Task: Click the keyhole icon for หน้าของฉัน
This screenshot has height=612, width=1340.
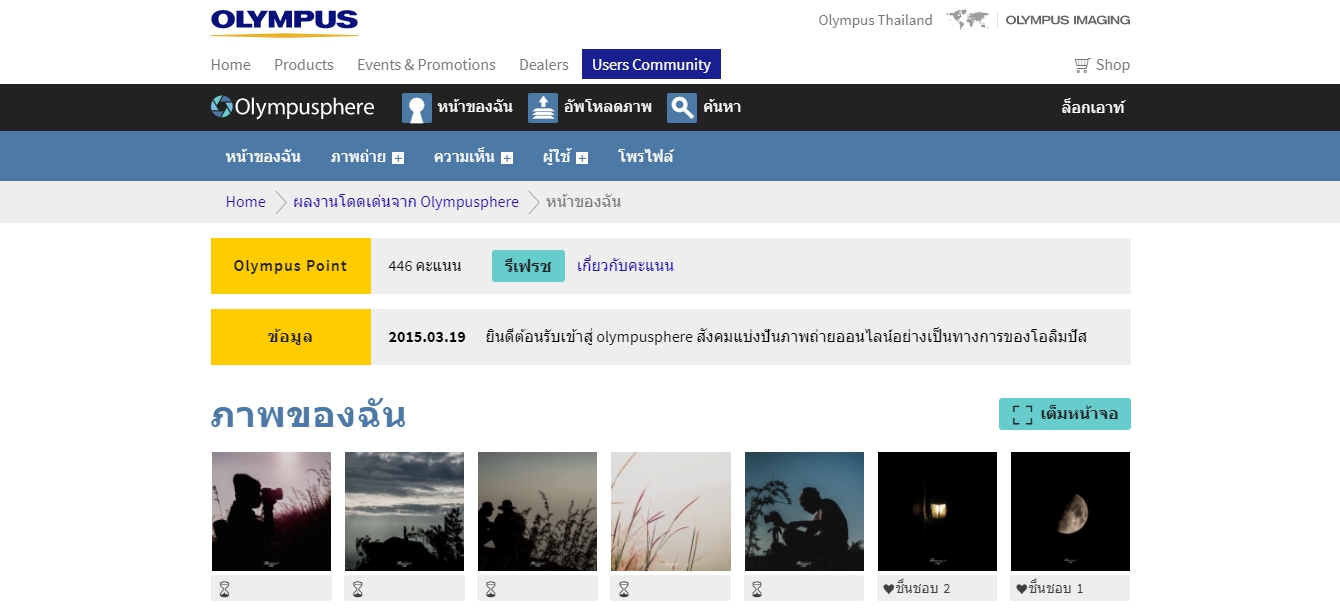Action: coord(417,108)
